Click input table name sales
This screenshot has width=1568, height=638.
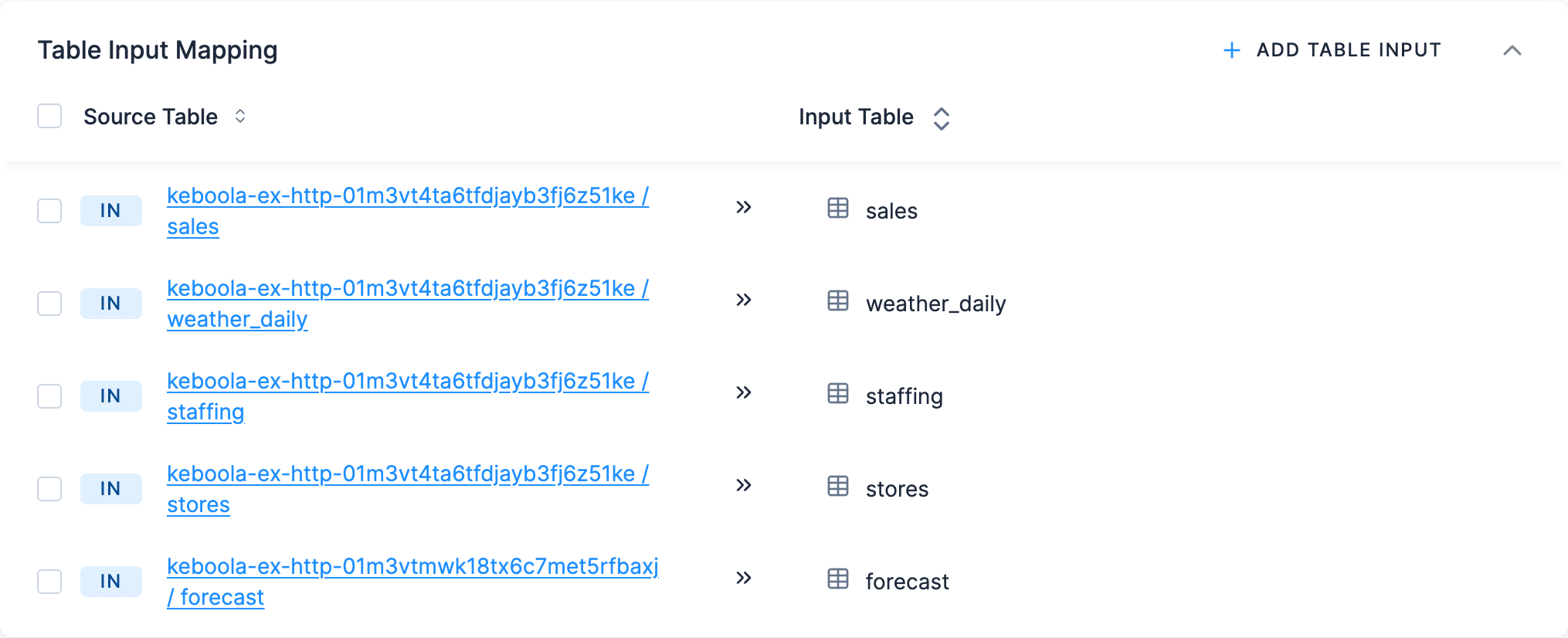891,211
